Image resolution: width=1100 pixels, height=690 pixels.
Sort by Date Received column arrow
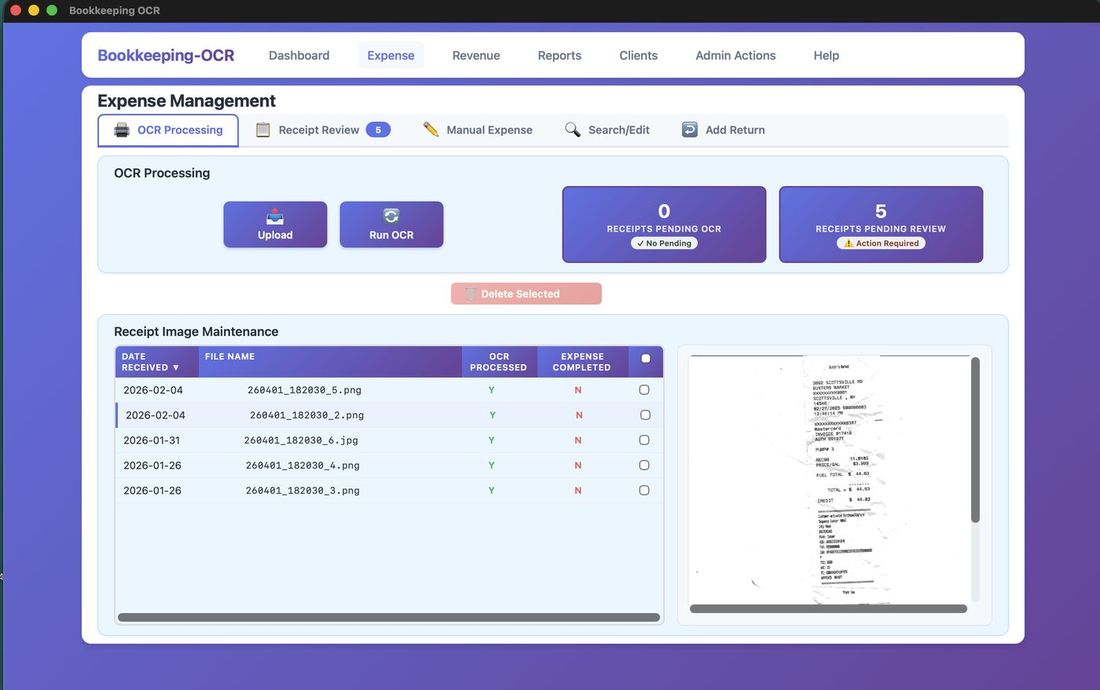176,368
